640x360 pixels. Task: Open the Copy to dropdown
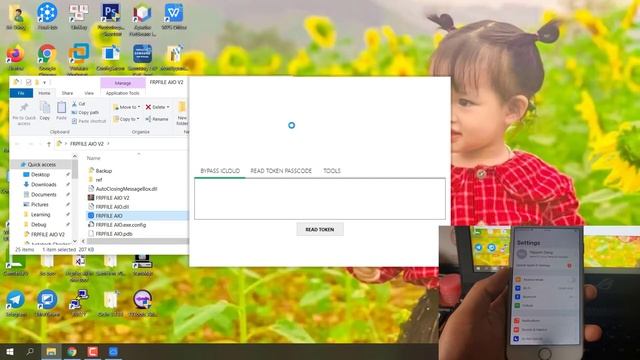pos(126,119)
